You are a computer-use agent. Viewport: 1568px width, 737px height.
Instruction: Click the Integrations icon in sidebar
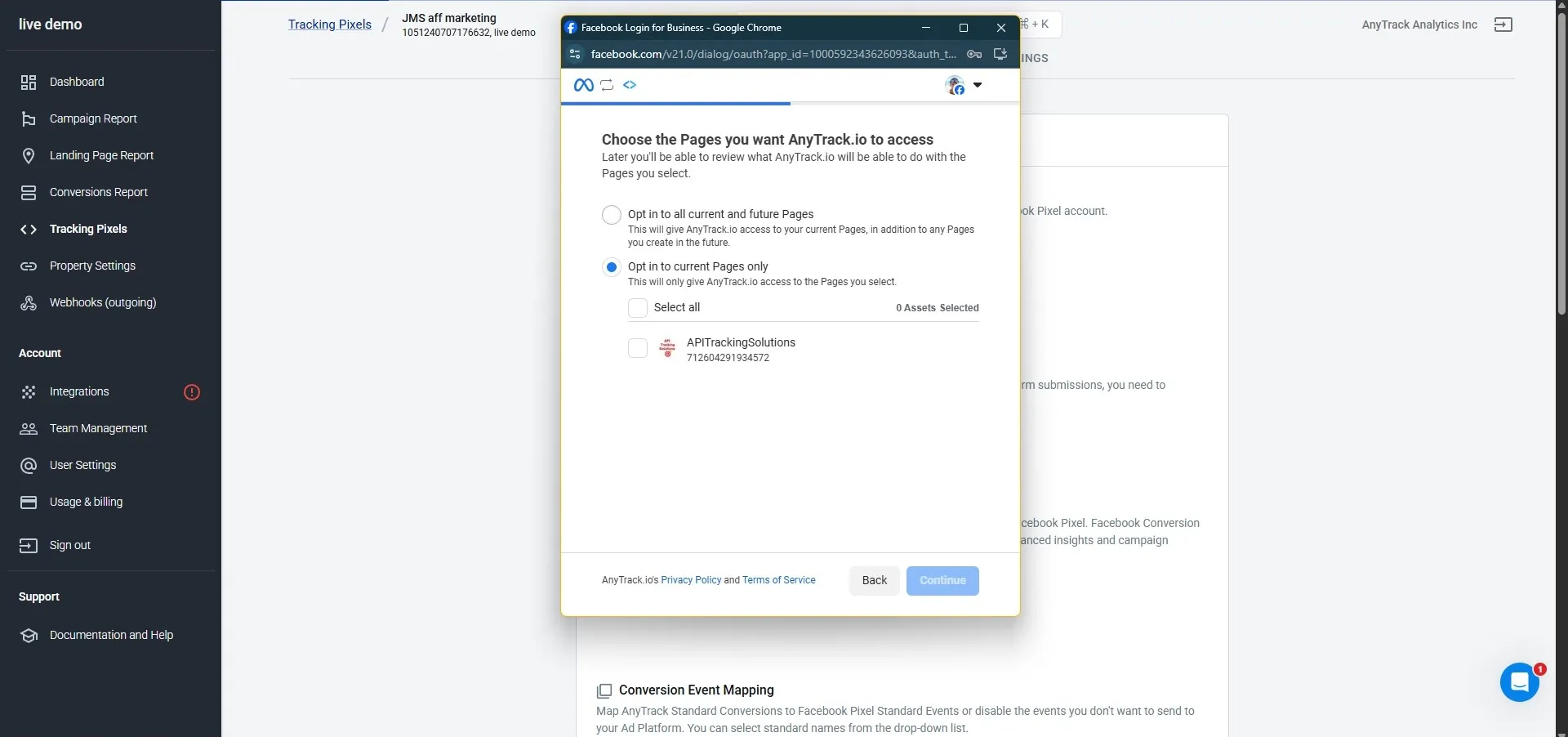click(x=29, y=392)
